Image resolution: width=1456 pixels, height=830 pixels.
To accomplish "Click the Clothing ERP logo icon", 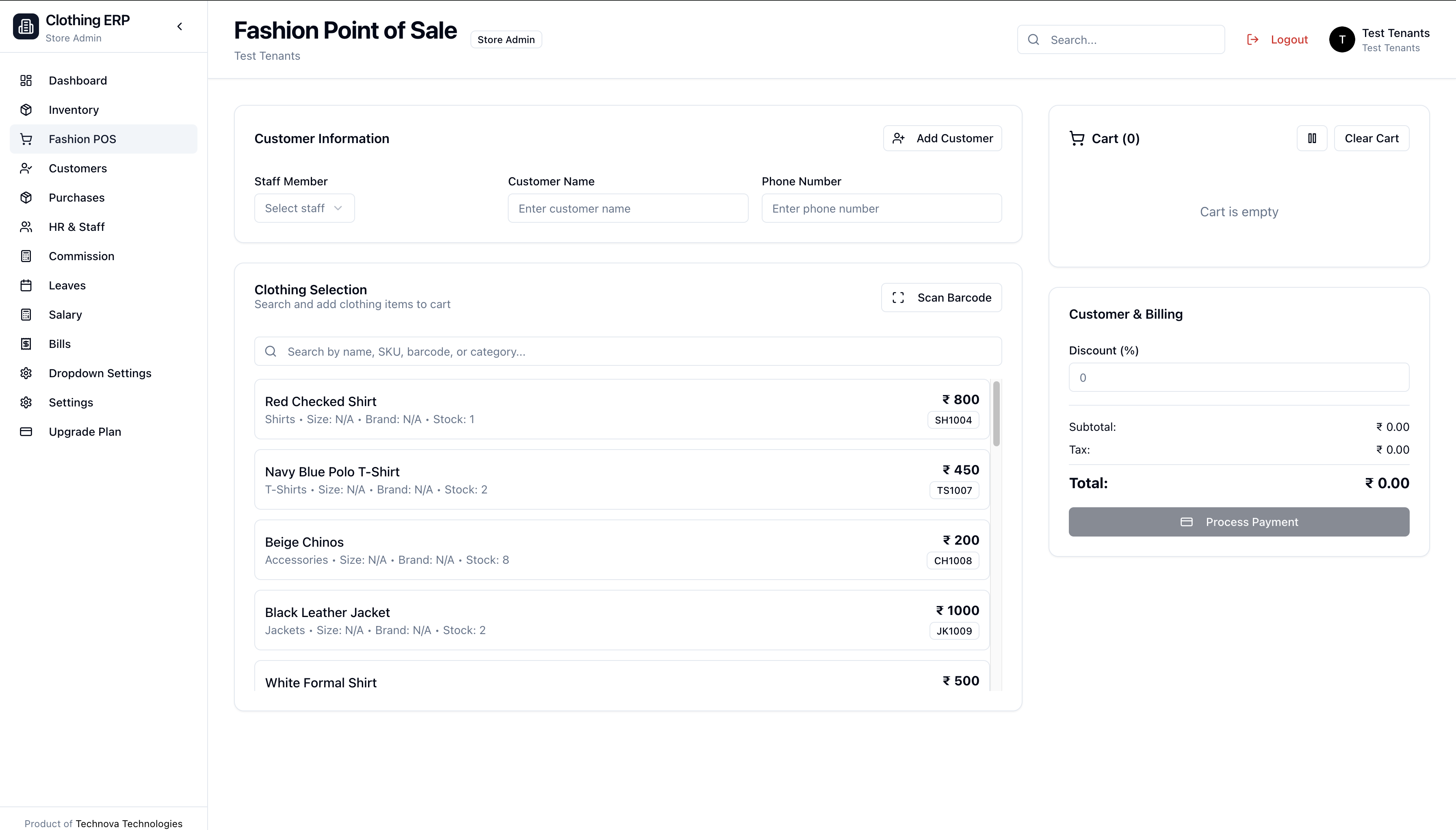I will (x=26, y=27).
